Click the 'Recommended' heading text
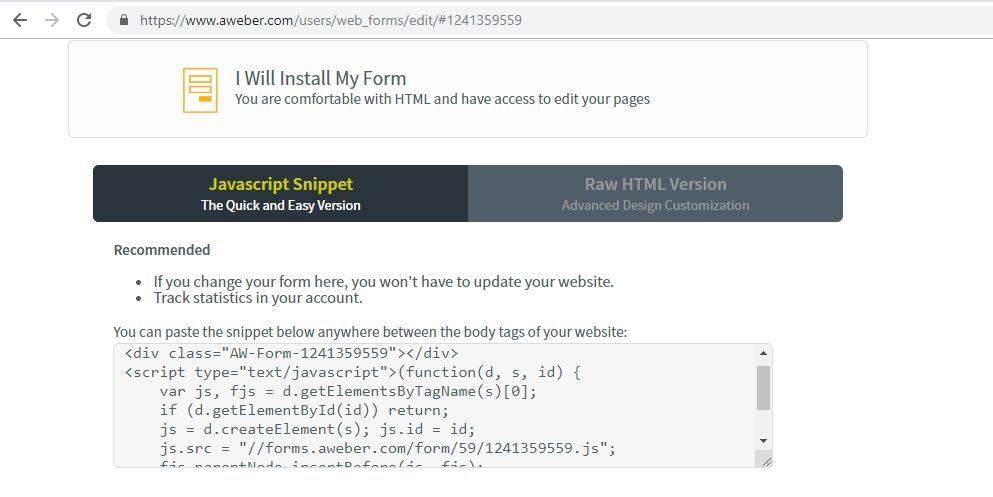993x497 pixels. pyautogui.click(x=161, y=250)
